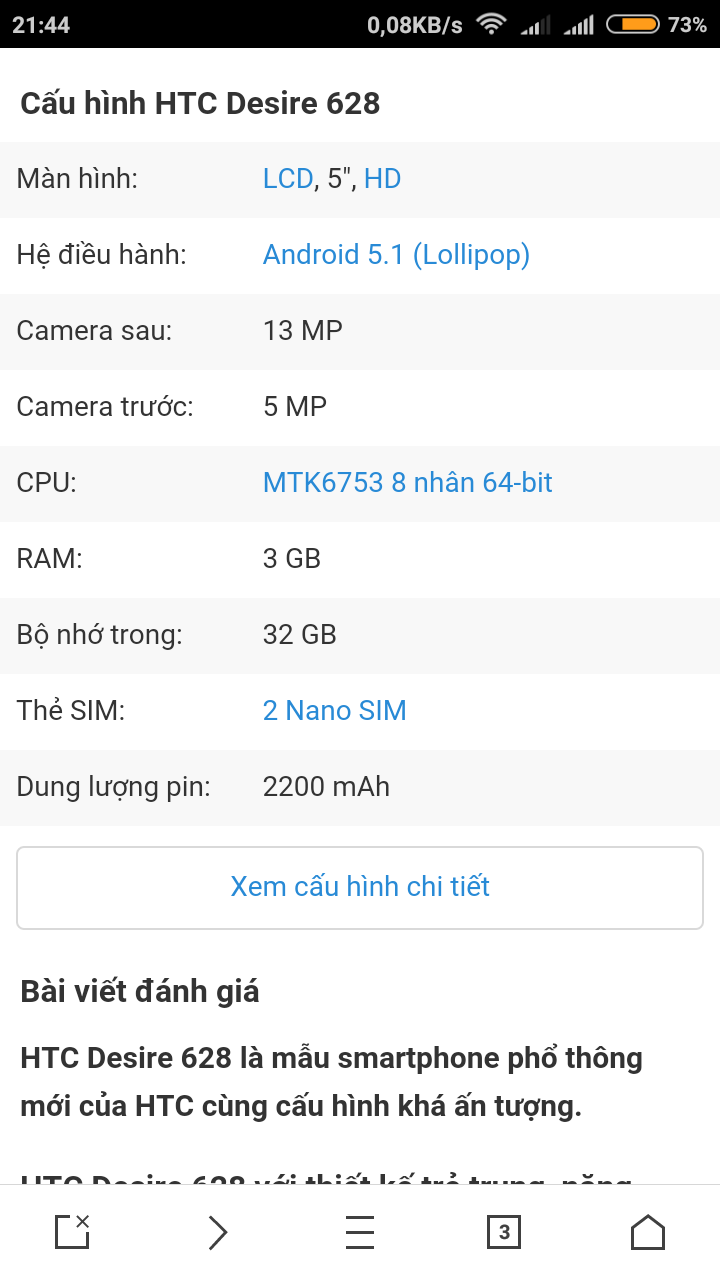
Task: Tap the Cấu hình HTC Desire 628 heading
Action: [200, 103]
